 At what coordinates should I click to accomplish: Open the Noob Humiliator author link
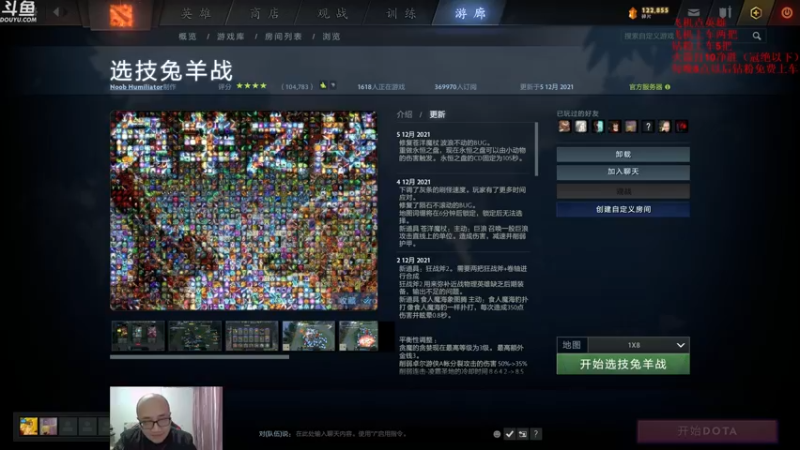pos(136,87)
